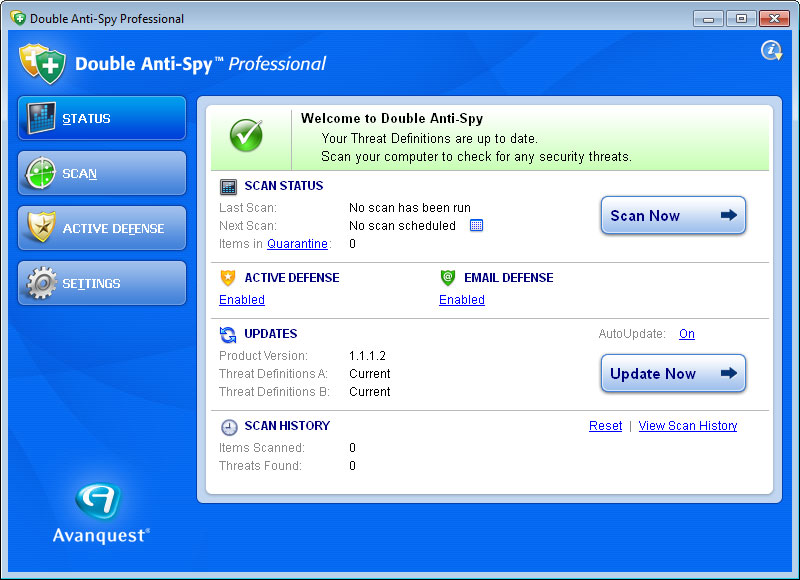
Task: Click the Double Anti-Spy shield logo
Action: coord(41,64)
